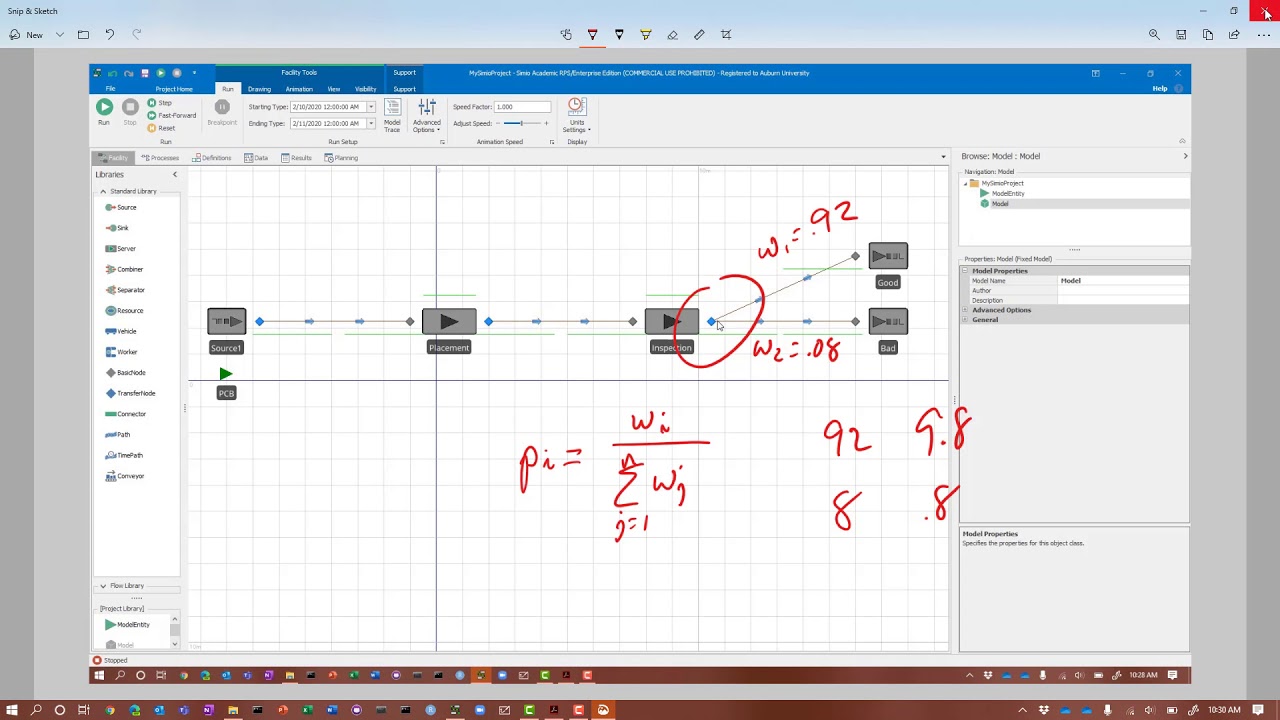Open Starting Type date dropdown
Viewport: 1280px width, 720px height.
371,107
